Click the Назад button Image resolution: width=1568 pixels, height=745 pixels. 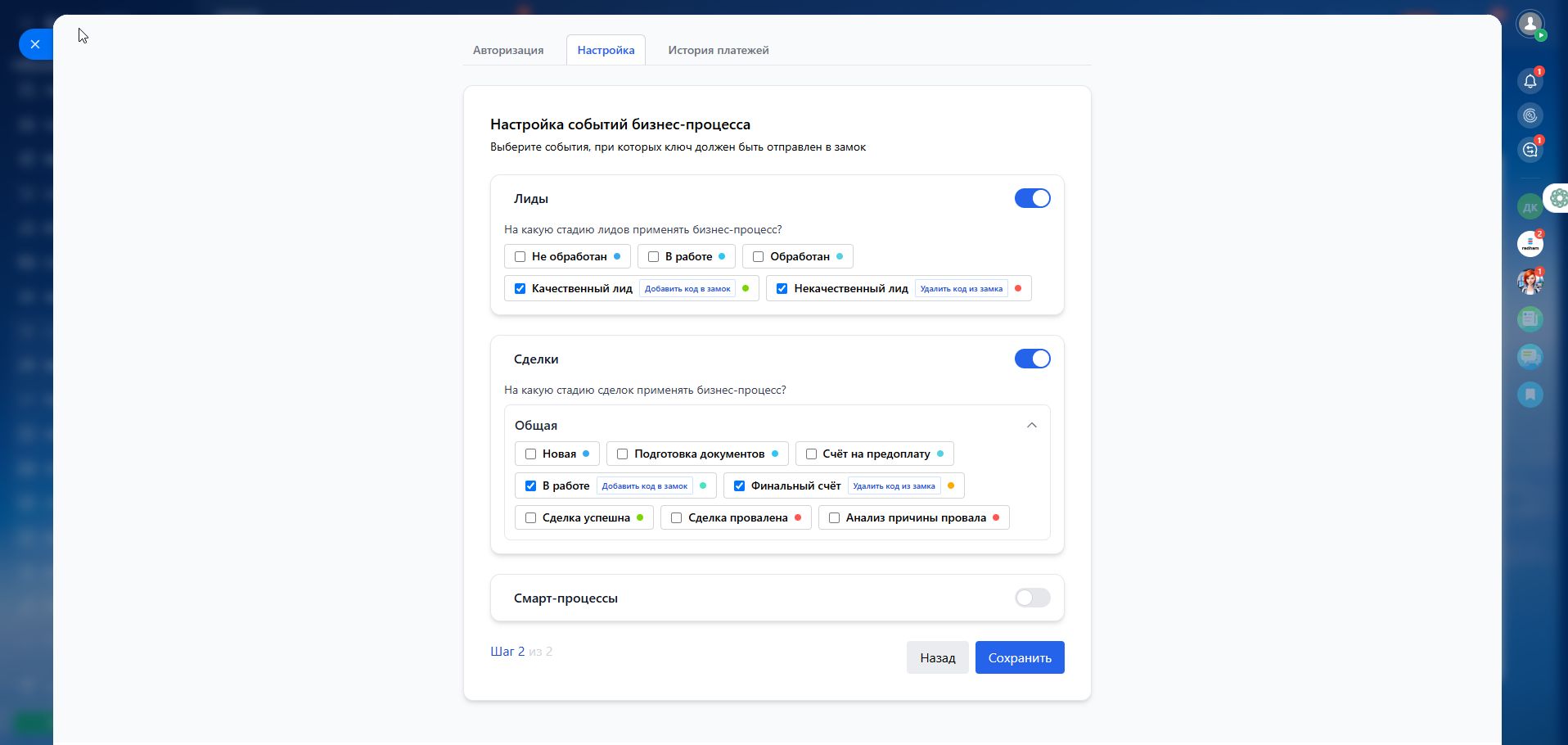tap(937, 657)
